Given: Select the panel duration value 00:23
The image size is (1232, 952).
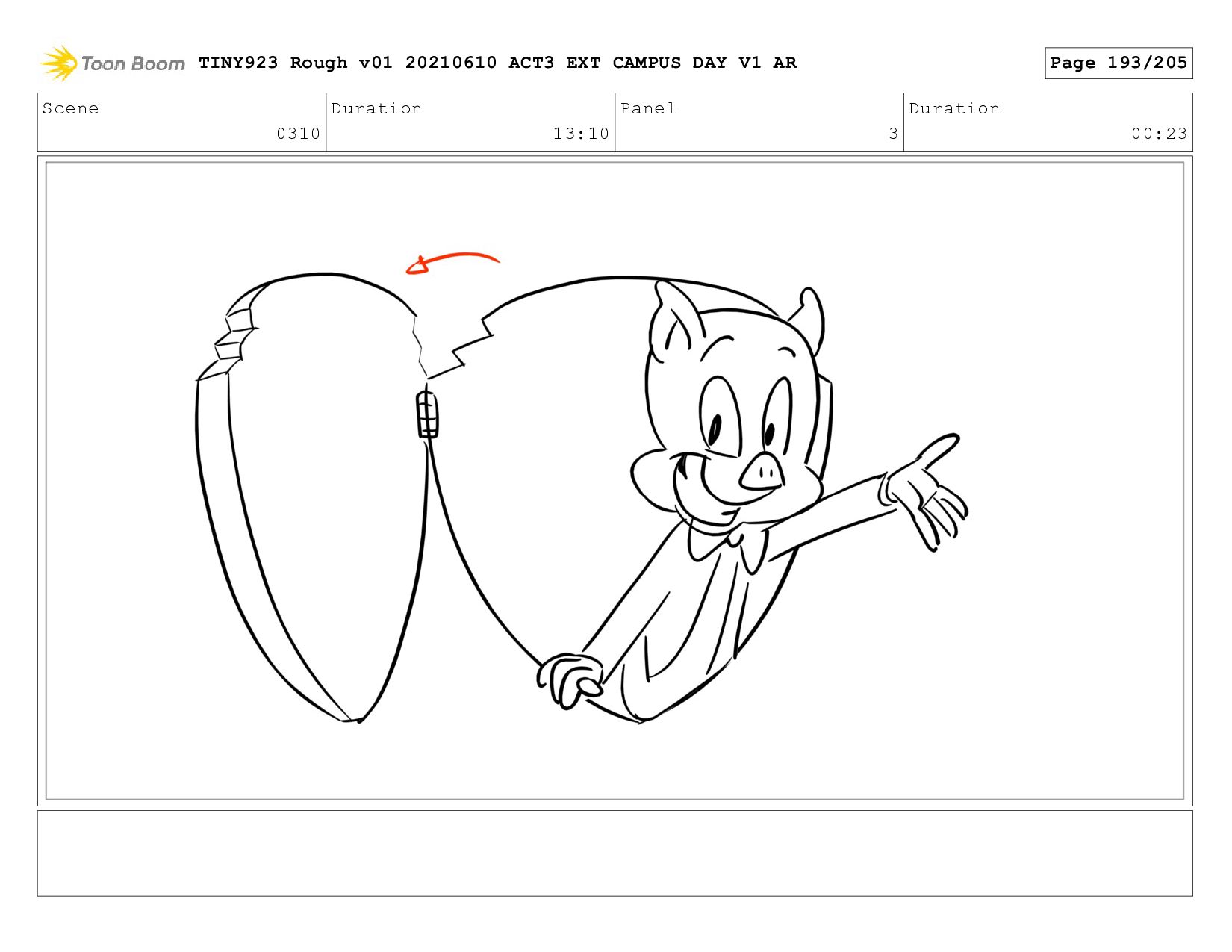Looking at the screenshot, I should [1159, 134].
